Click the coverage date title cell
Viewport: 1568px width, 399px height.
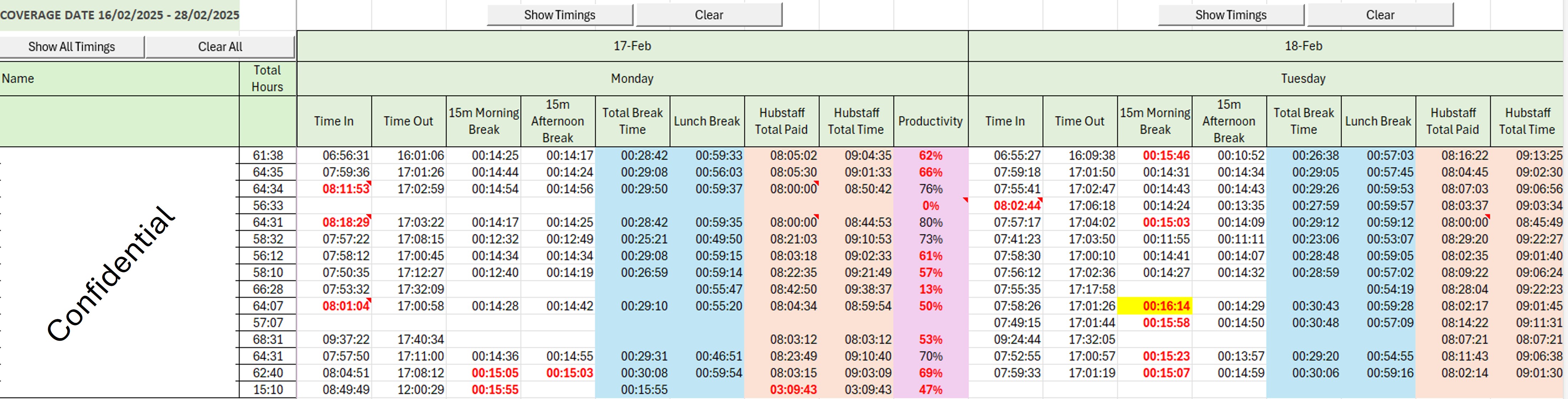119,15
